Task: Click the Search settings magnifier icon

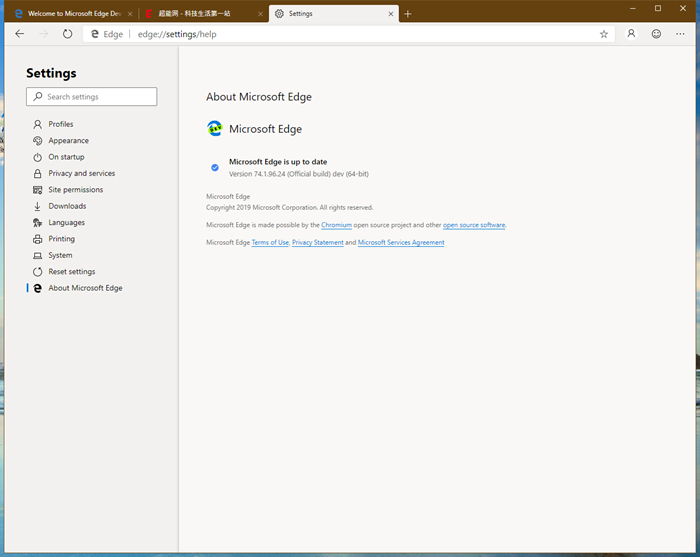Action: click(38, 96)
